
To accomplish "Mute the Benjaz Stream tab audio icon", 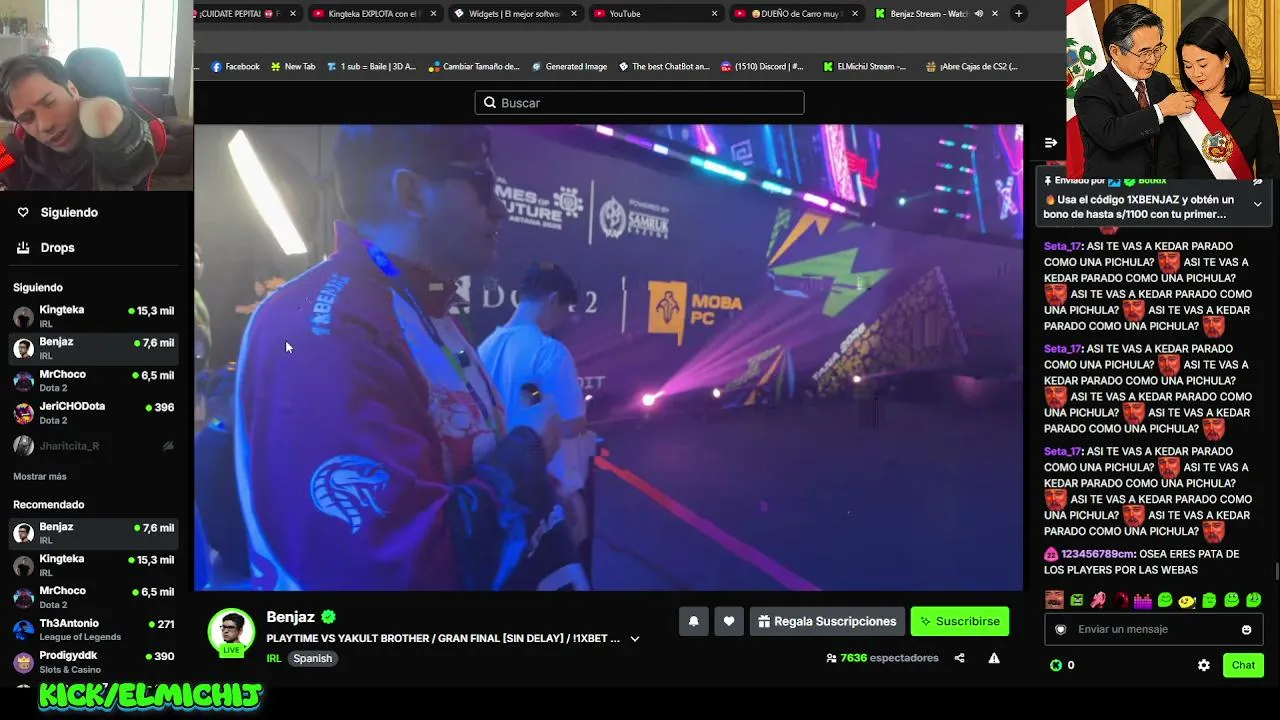I will [x=979, y=14].
